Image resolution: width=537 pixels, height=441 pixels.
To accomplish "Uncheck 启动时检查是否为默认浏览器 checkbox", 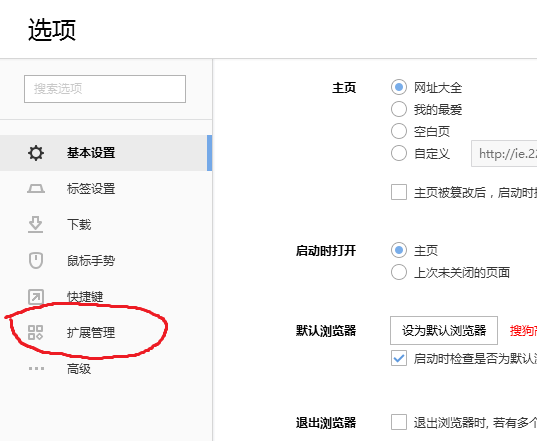I will [399, 358].
